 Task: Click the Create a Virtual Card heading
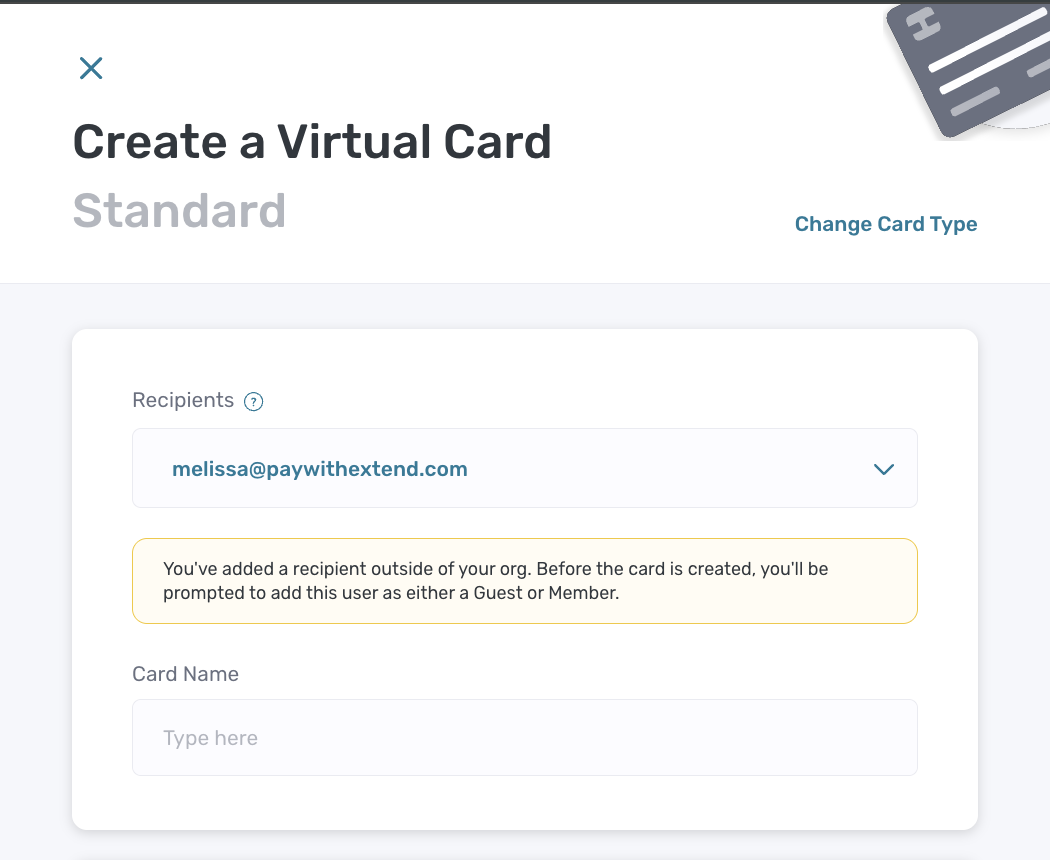point(312,142)
